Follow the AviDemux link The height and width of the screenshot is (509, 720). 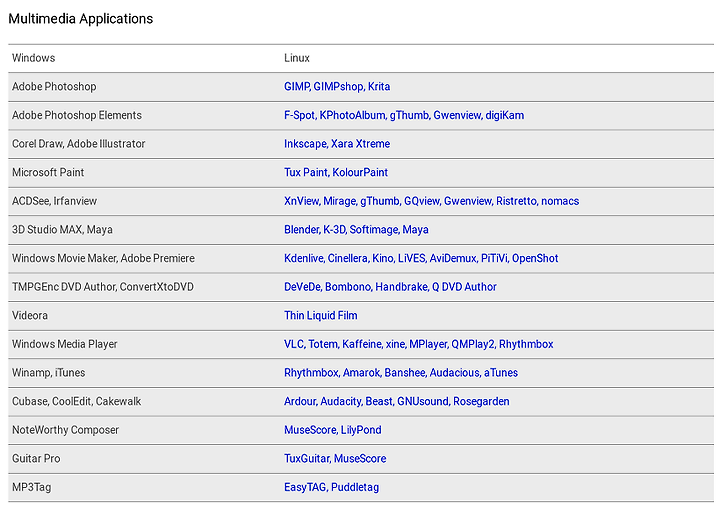(452, 258)
